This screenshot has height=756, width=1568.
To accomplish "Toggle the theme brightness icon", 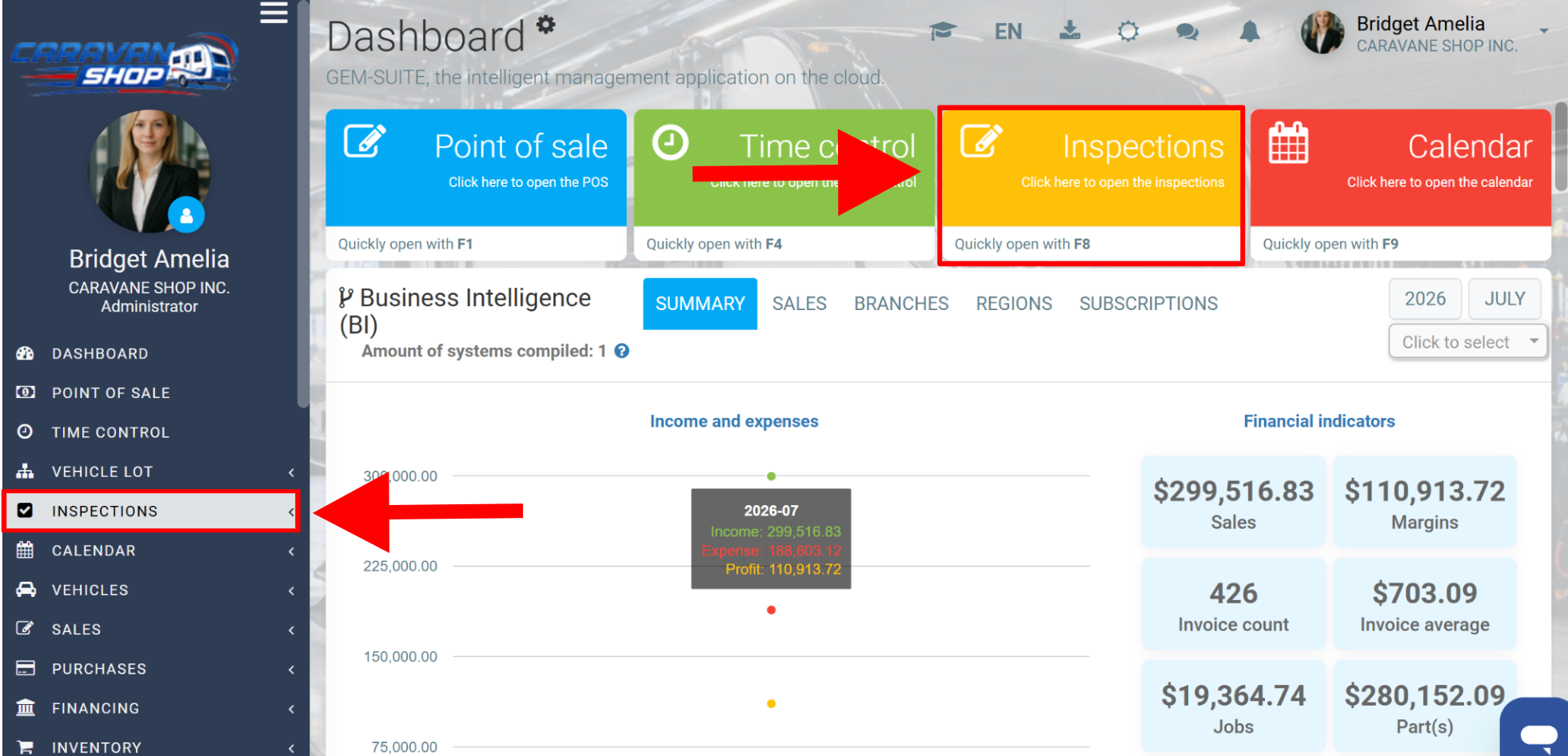I will pyautogui.click(x=1128, y=32).
